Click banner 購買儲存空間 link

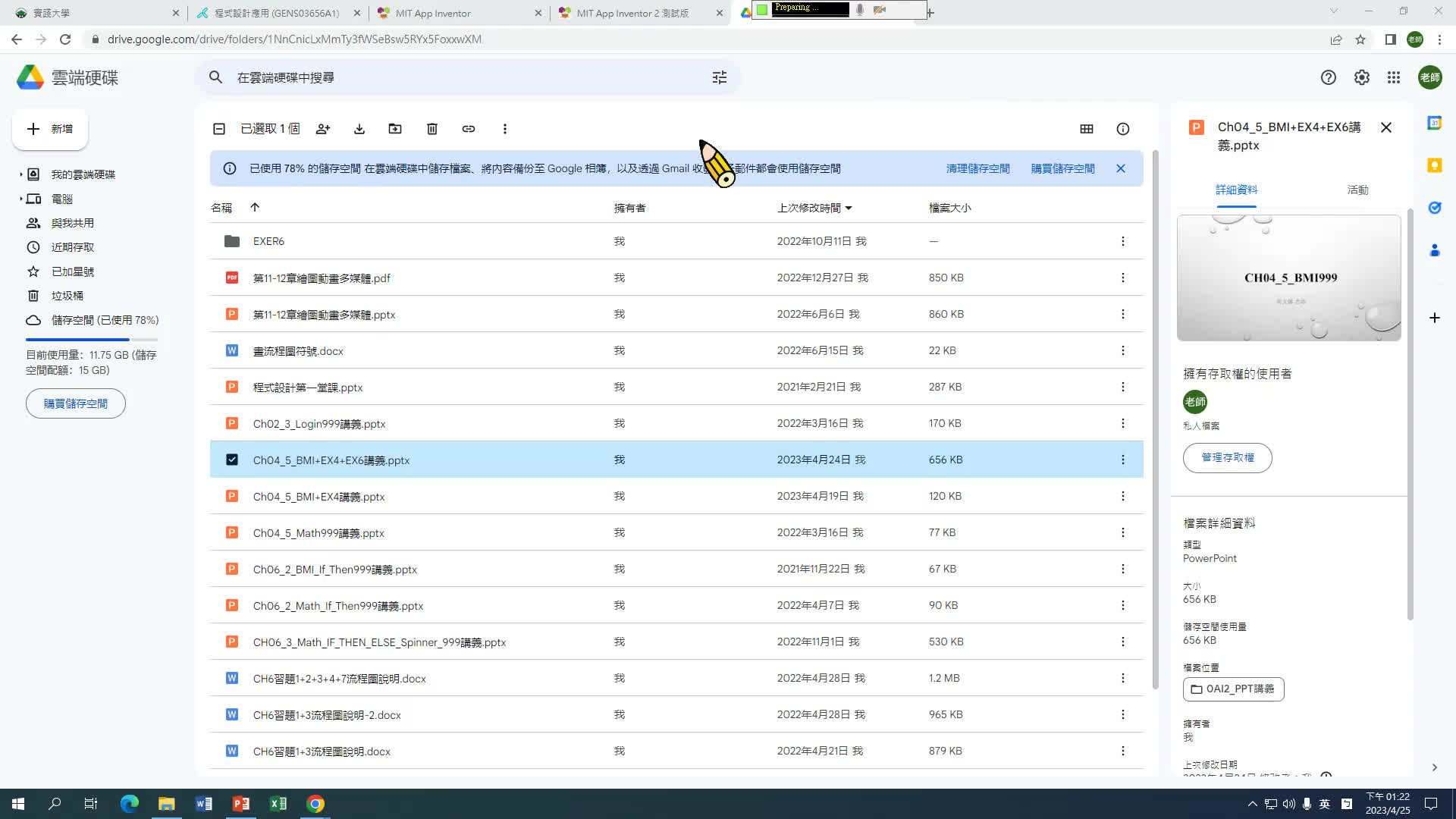[1062, 168]
